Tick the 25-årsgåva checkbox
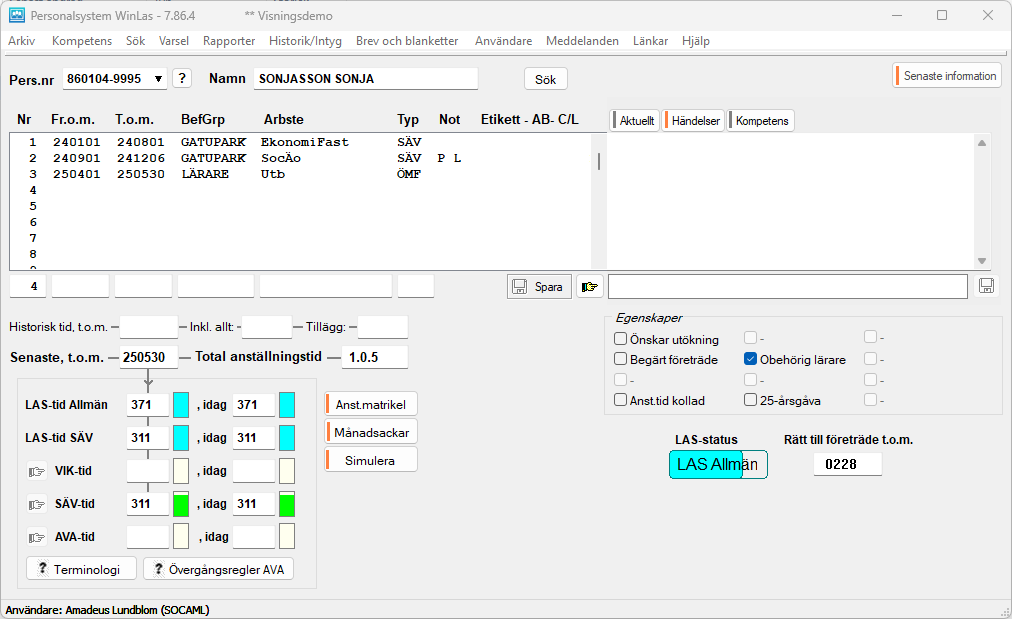The image size is (1012, 619). 751,401
